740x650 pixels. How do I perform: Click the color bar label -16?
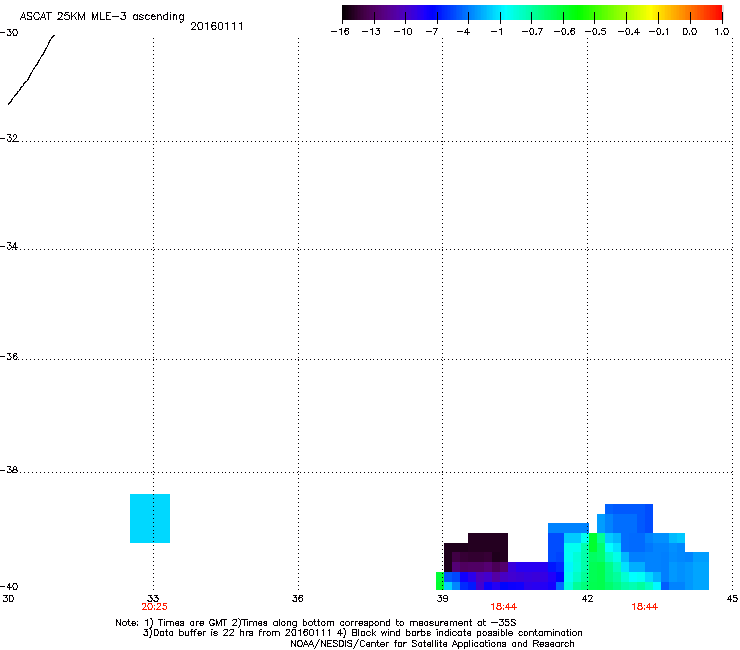[340, 32]
